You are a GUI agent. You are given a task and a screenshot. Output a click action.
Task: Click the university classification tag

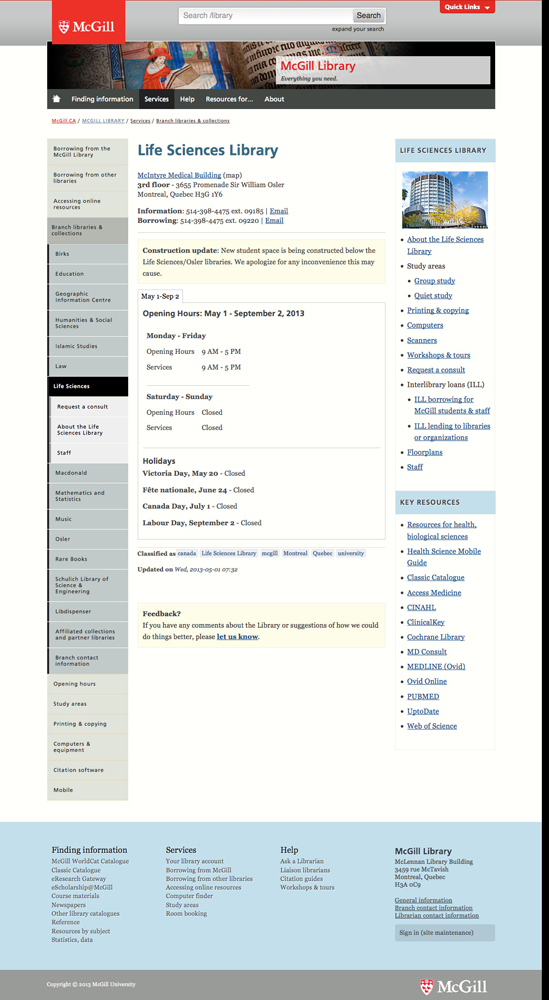coord(351,554)
